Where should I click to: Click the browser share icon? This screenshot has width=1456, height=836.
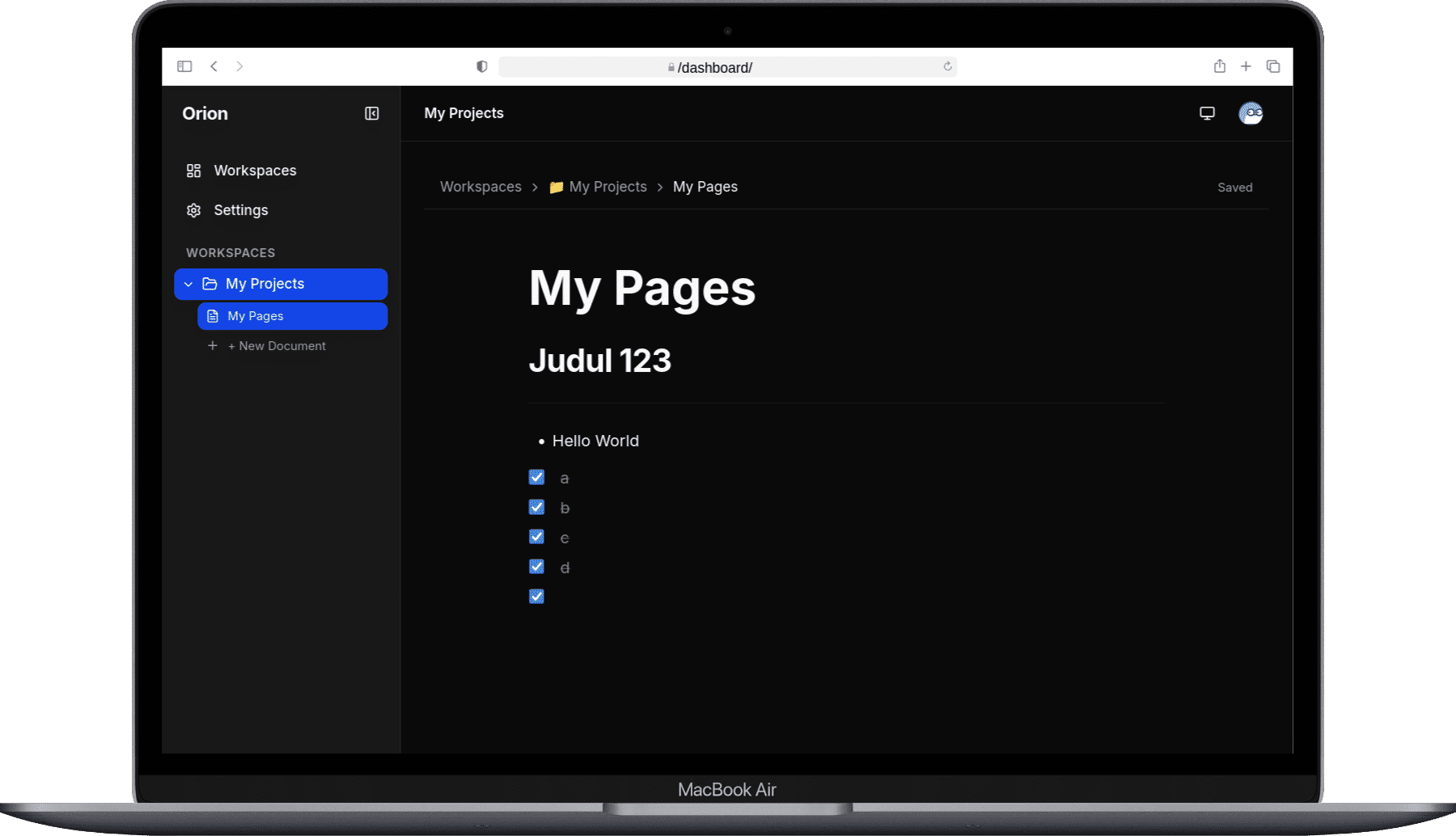1220,66
